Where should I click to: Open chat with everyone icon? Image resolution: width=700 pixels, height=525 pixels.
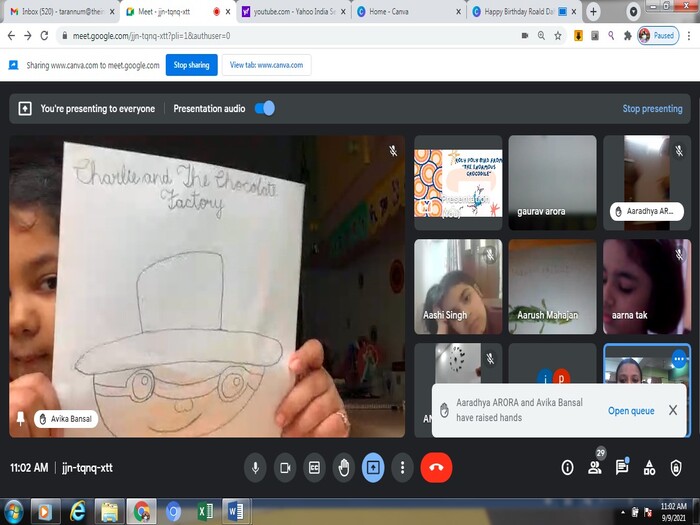point(622,467)
